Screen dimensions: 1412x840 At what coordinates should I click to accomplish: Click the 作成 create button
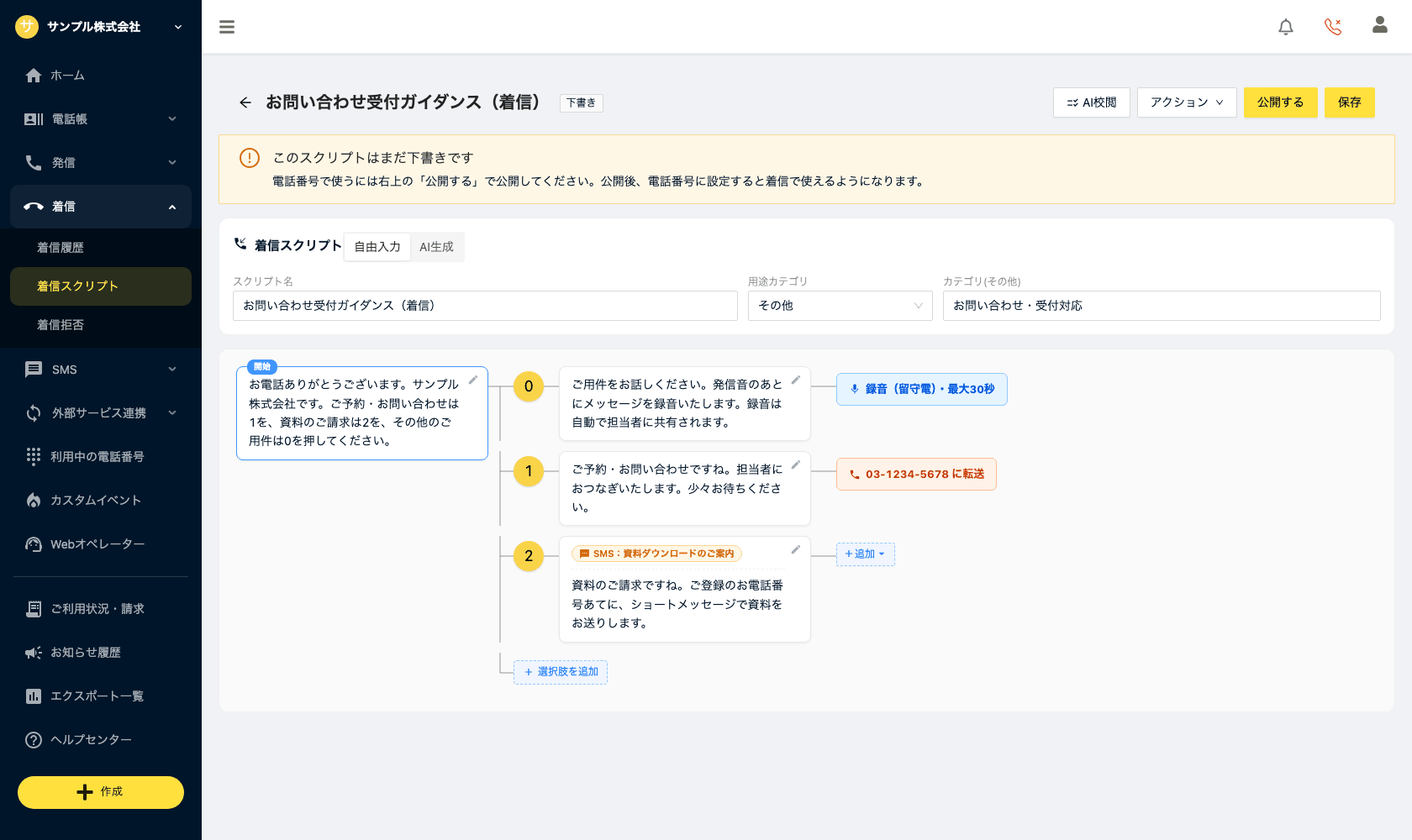tap(101, 792)
